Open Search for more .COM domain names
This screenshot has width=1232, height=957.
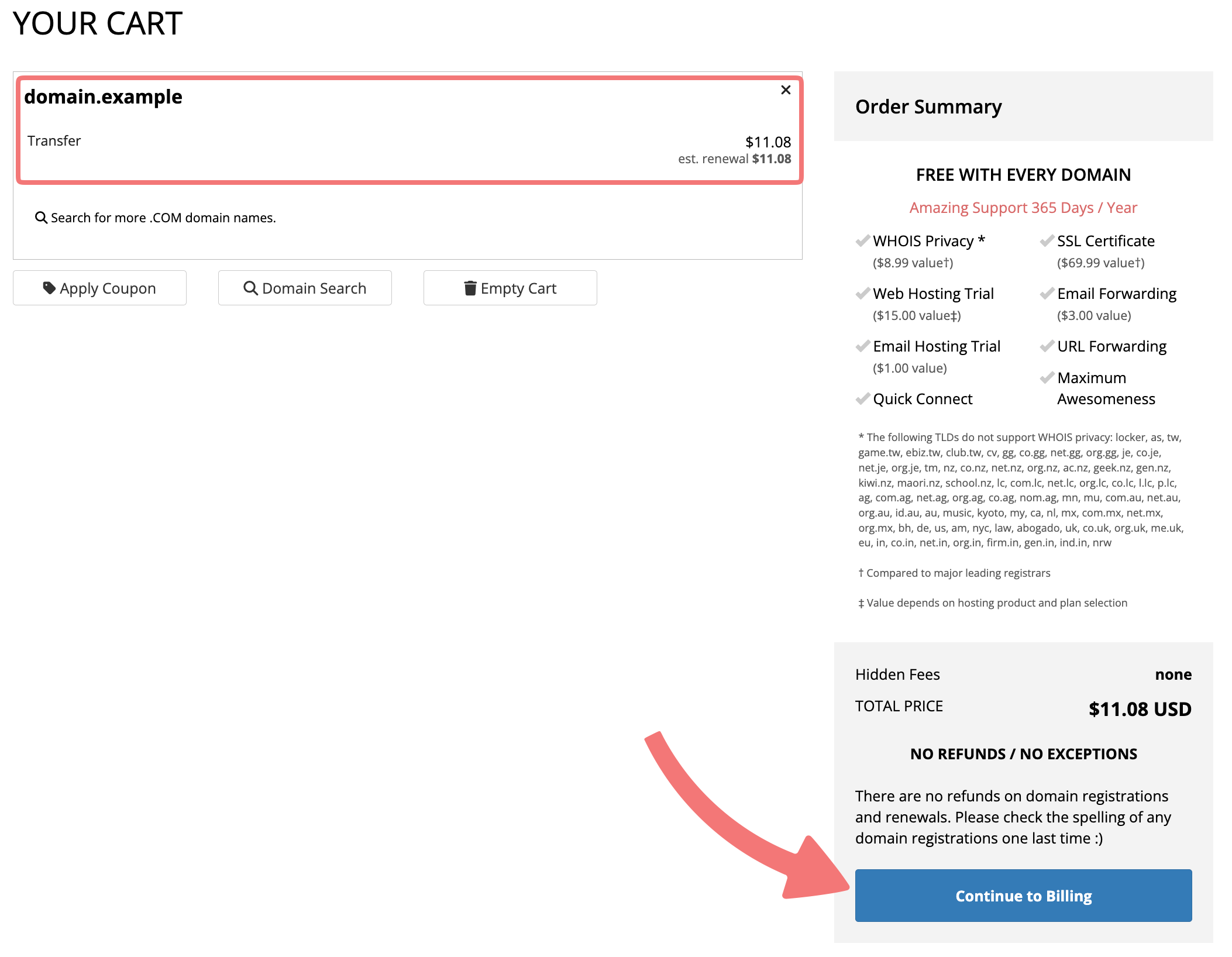(163, 218)
